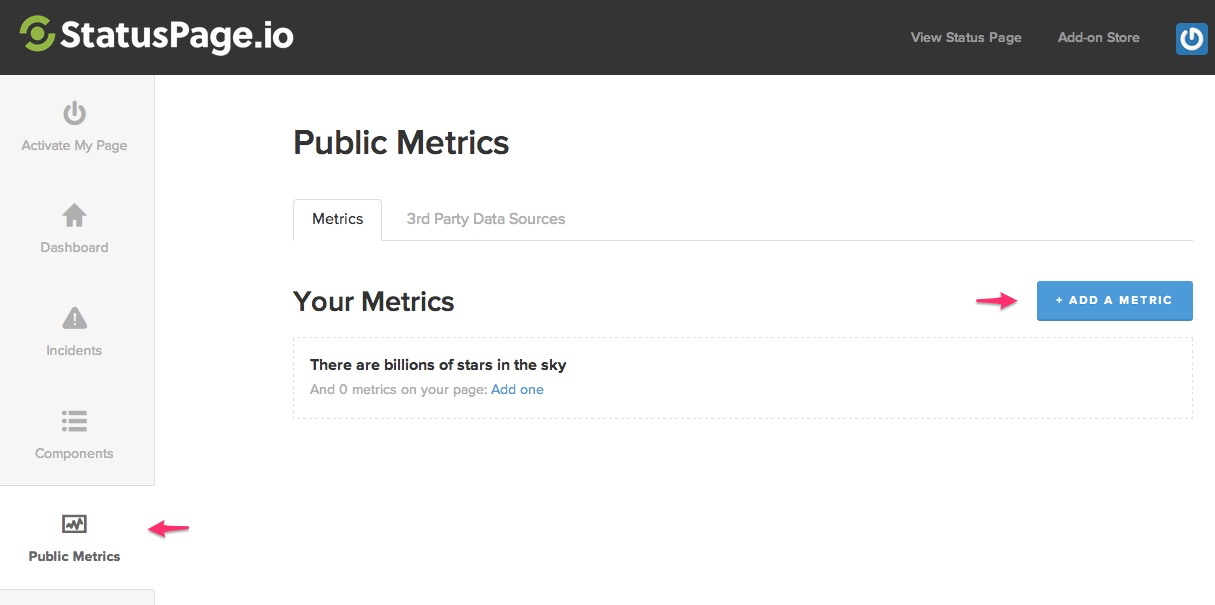The image size is (1215, 605).
Task: Go to the Add-on Store
Action: [1098, 37]
